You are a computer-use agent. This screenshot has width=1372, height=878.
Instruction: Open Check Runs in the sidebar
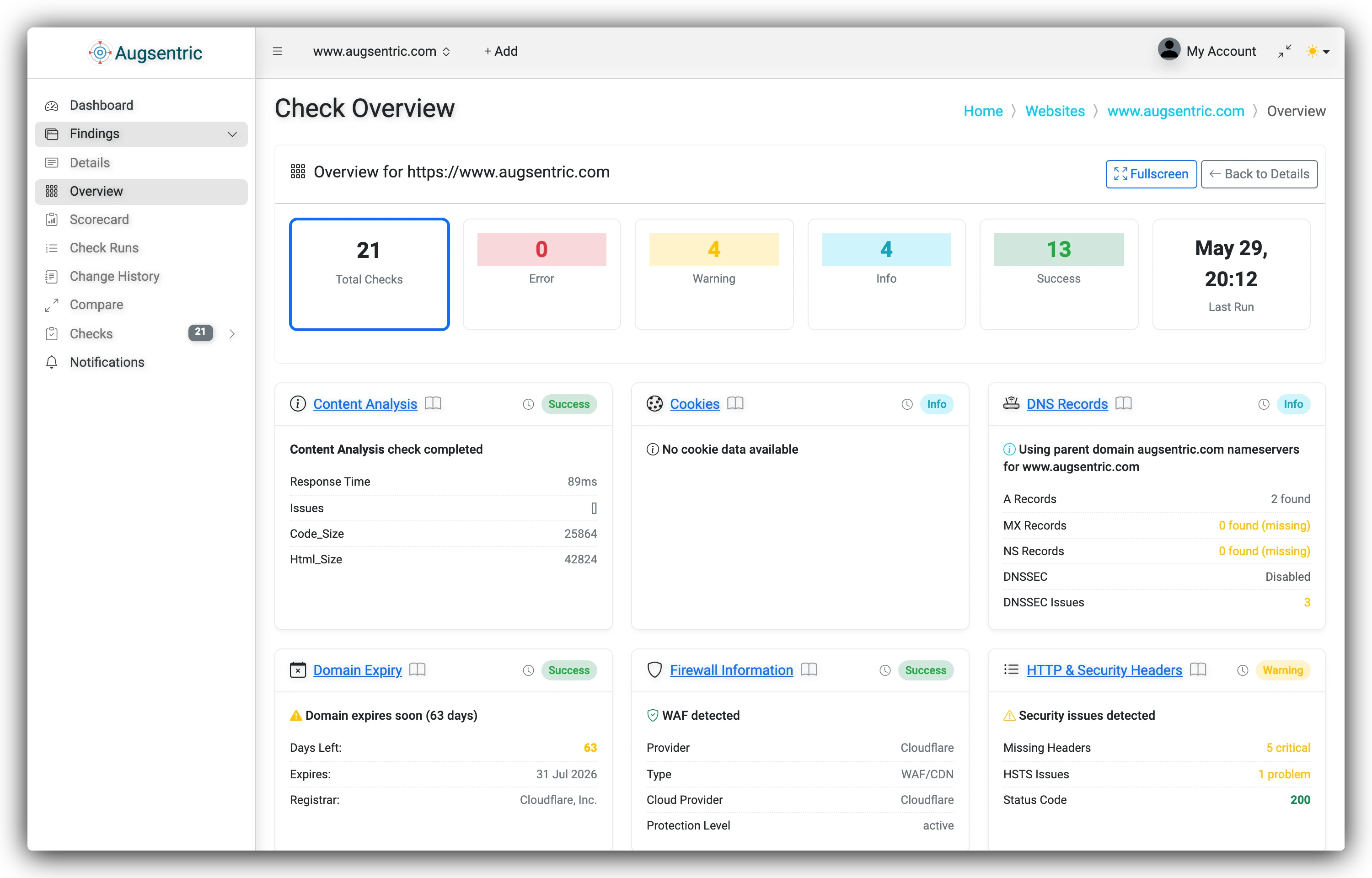point(141,248)
